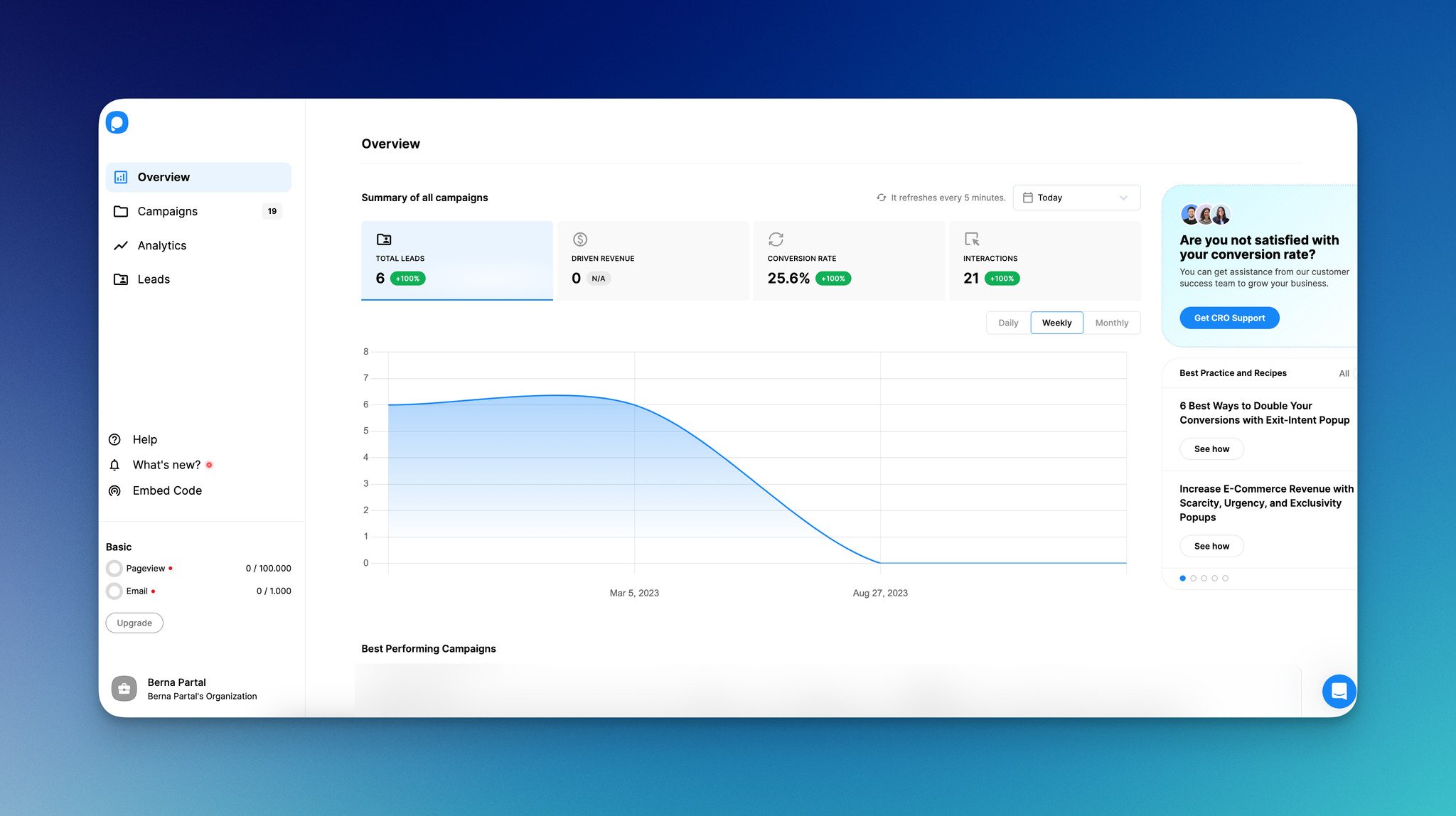Open the Leads folder icon

[121, 279]
